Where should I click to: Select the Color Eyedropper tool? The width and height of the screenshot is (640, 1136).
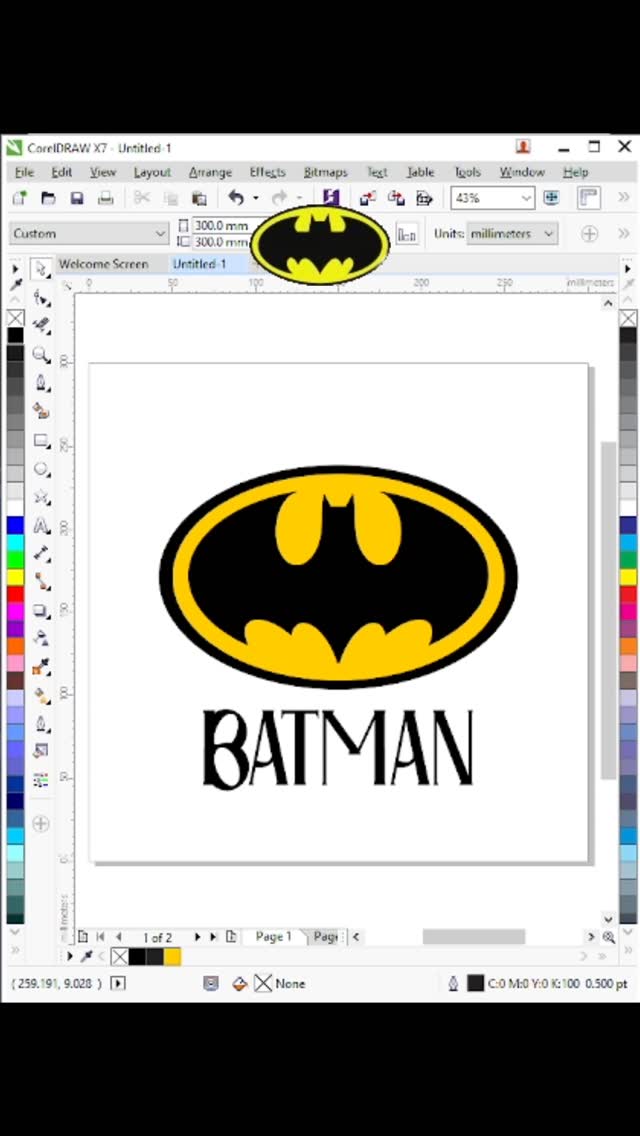pyautogui.click(x=41, y=667)
